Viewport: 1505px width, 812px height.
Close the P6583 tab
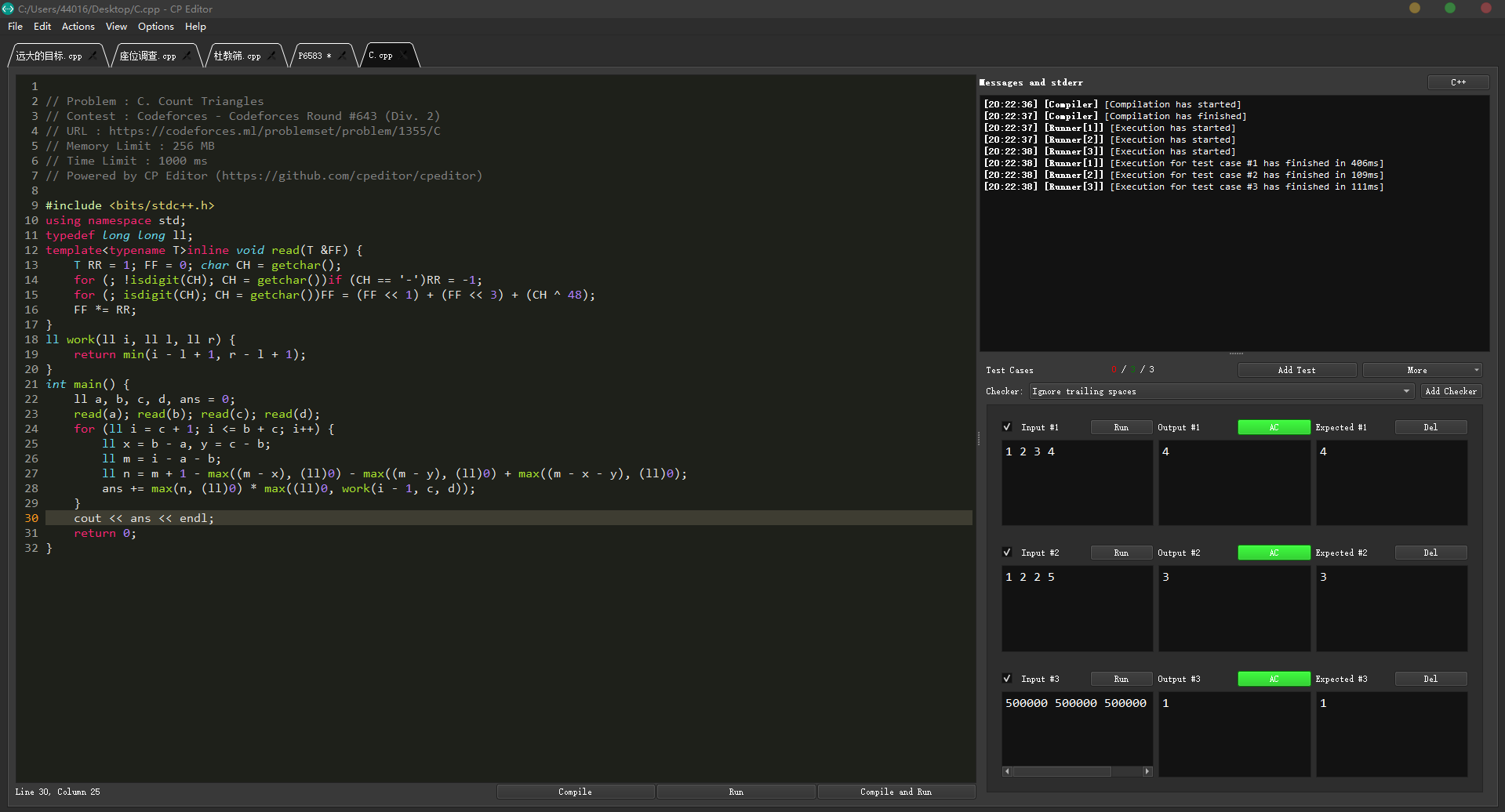click(342, 56)
